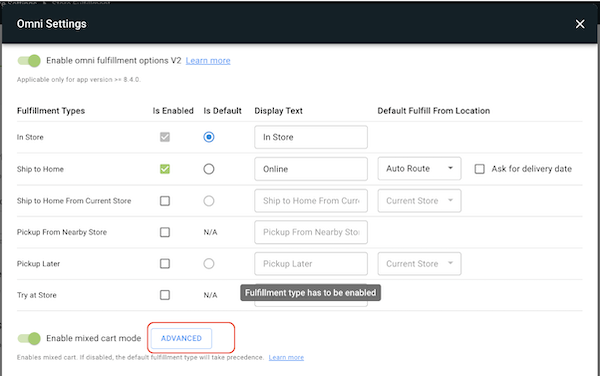
Task: Click the Is Default column header
Action: [x=222, y=111]
